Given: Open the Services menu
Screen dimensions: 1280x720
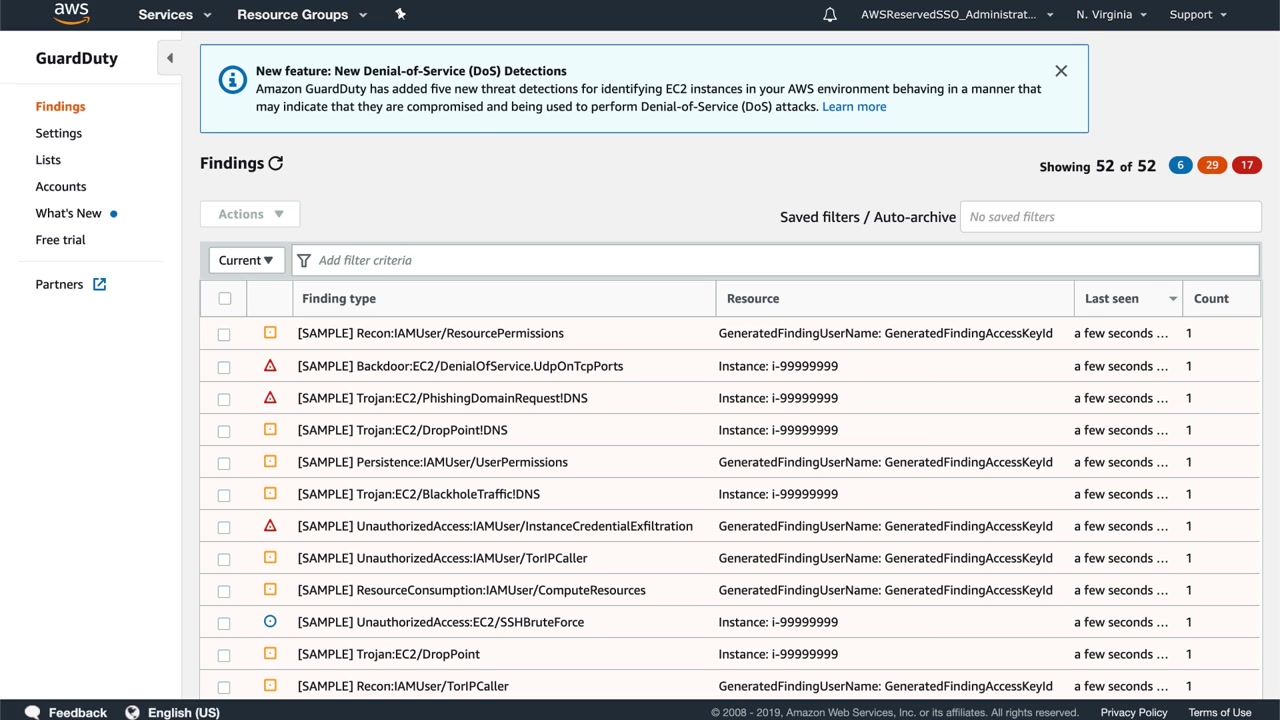Looking at the screenshot, I should 174,15.
